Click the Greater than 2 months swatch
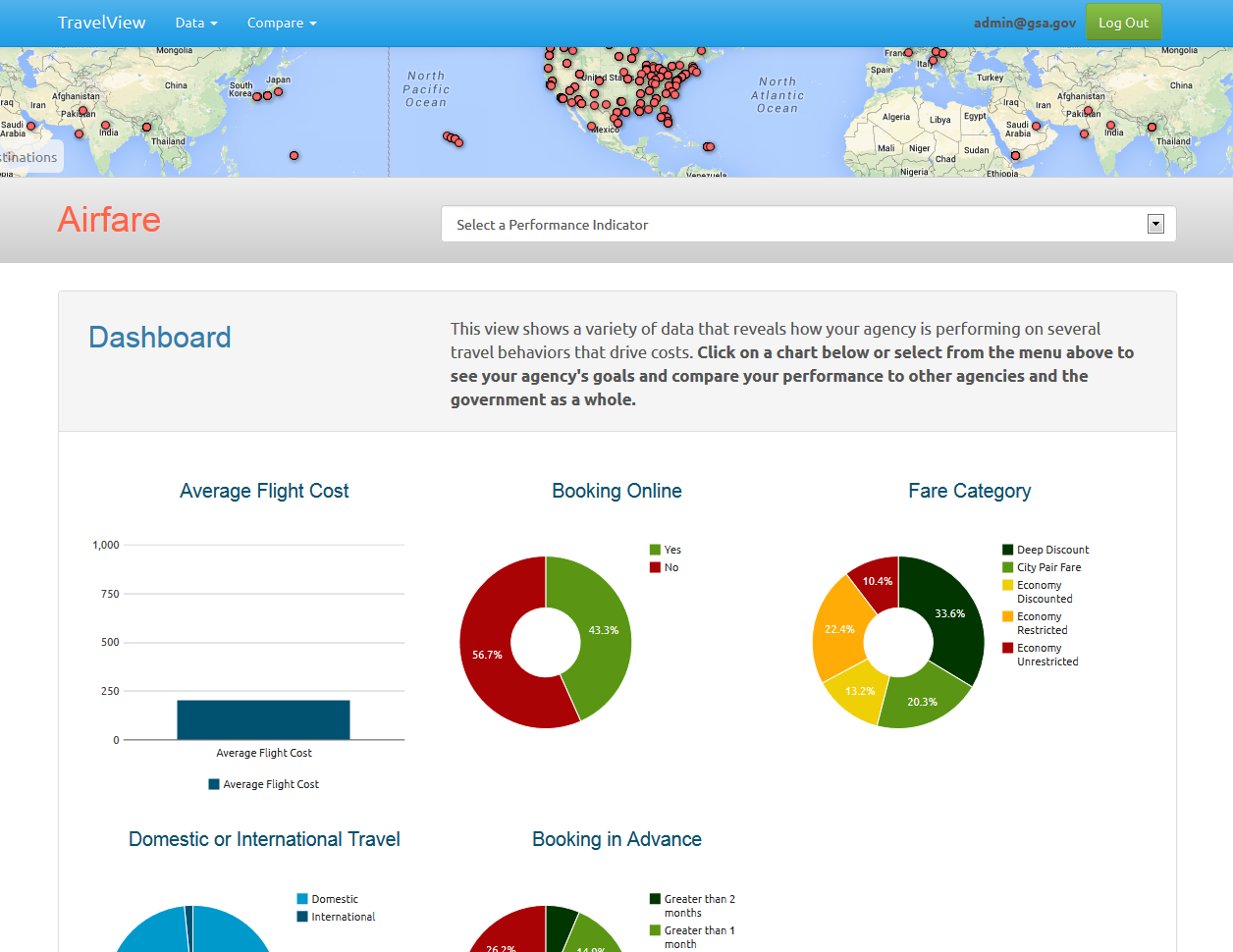 (x=655, y=899)
